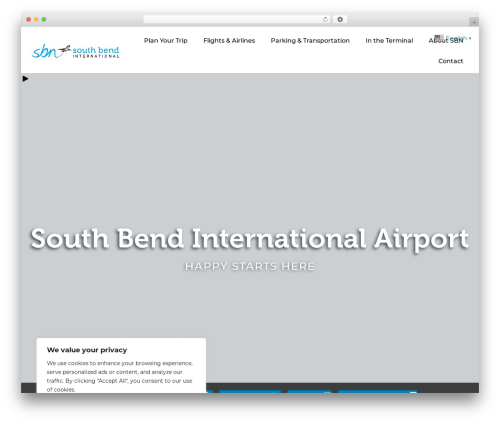Open the In the Terminal menu
500x423 pixels.
tap(389, 40)
